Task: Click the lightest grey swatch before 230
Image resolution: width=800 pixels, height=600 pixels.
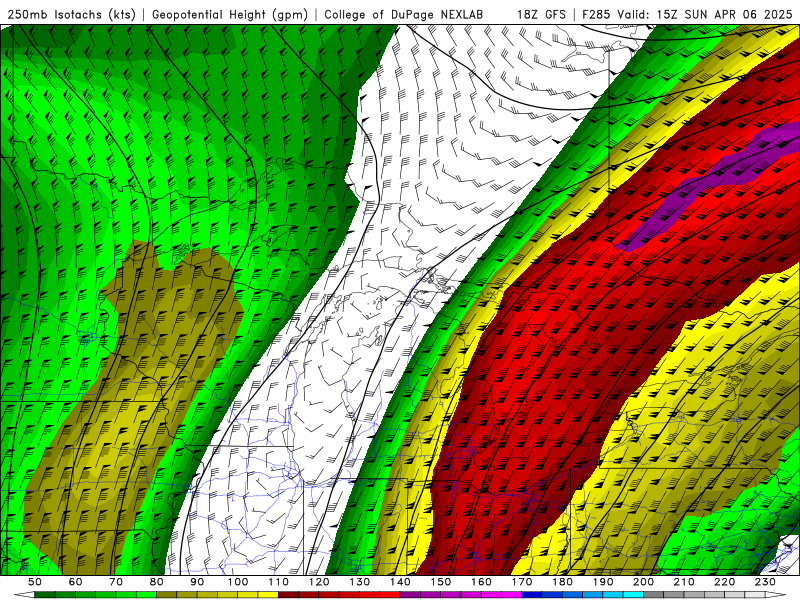Action: (755, 594)
